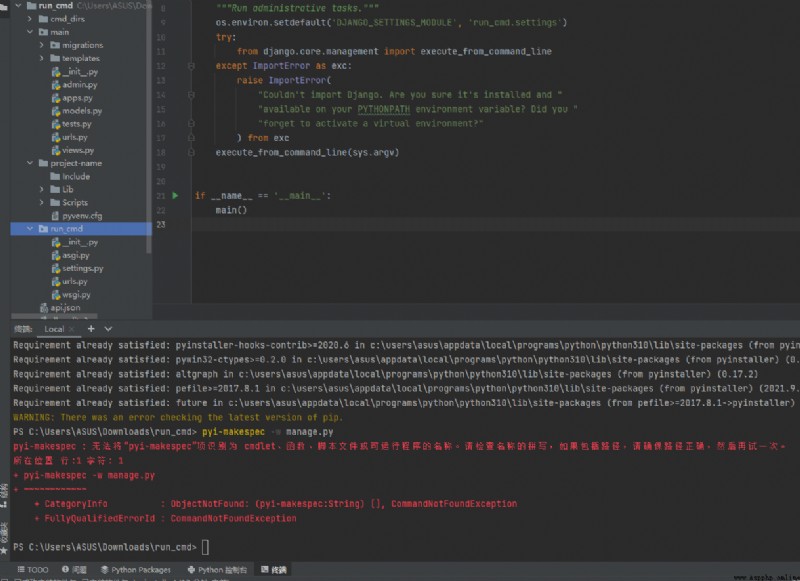Click the project tree vertical scrollbar
800x581 pixels.
point(149,128)
